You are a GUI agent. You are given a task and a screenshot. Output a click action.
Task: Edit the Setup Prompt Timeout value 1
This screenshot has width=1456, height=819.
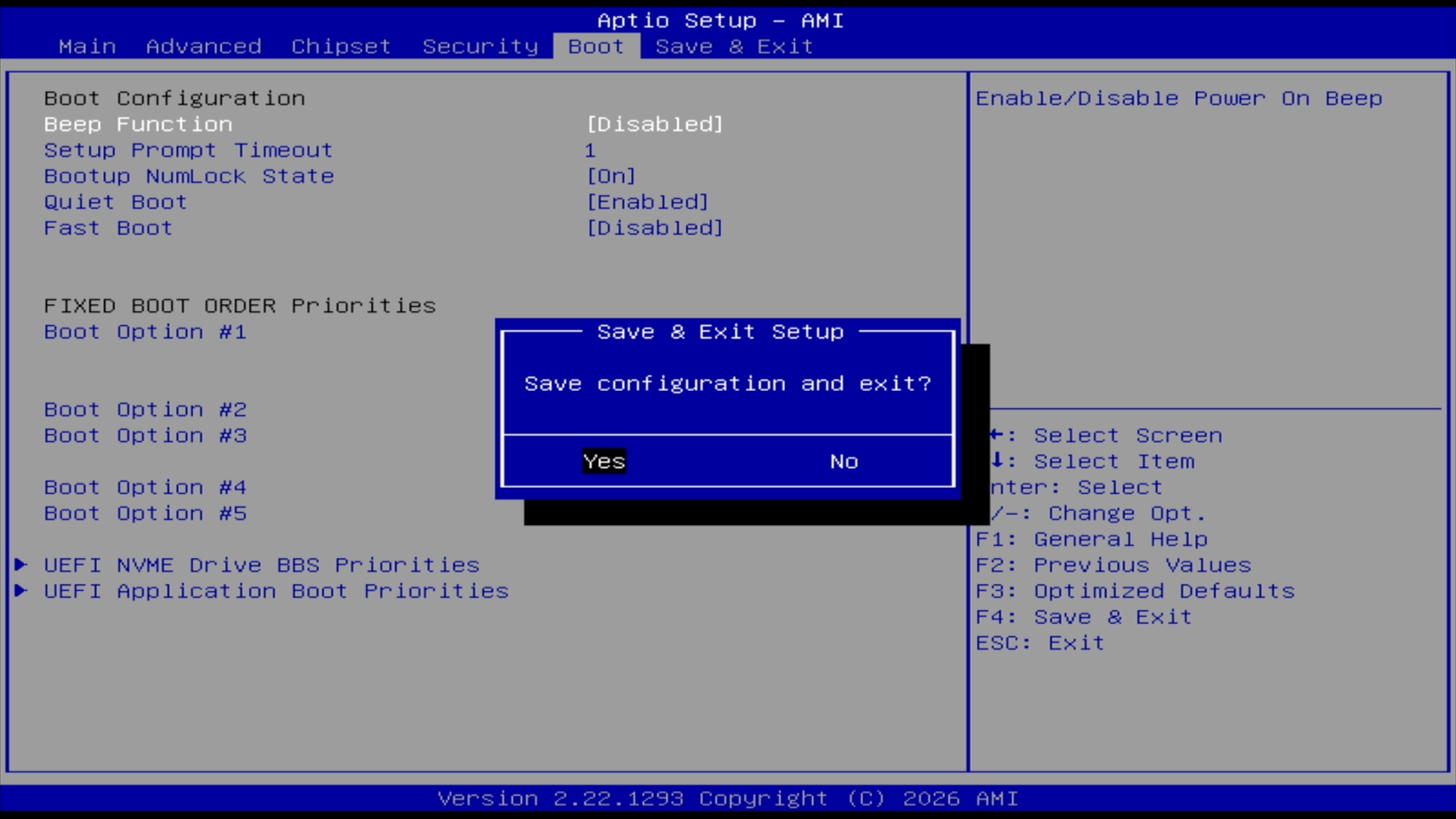(x=590, y=150)
